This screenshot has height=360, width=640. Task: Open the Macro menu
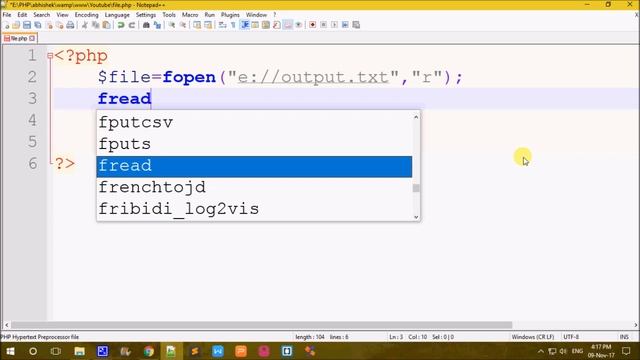click(x=190, y=15)
